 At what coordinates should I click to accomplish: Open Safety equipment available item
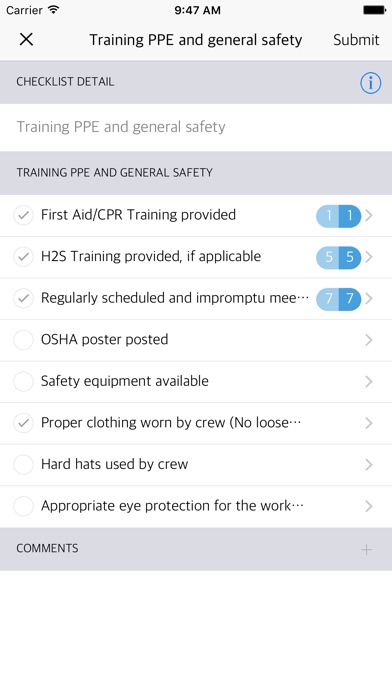point(196,381)
